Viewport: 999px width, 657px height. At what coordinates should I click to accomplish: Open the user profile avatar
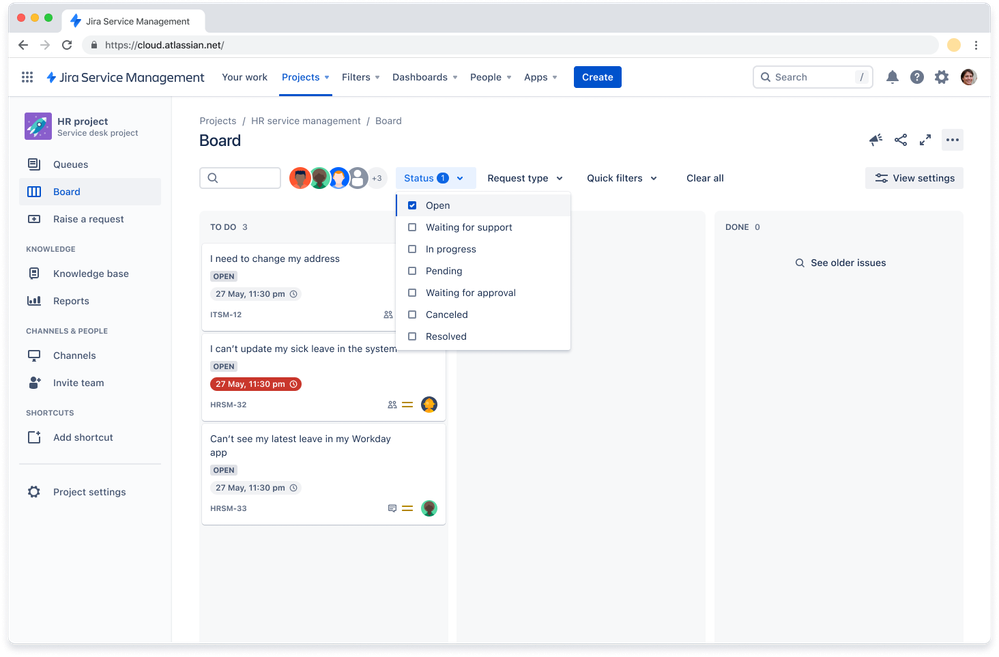point(968,77)
